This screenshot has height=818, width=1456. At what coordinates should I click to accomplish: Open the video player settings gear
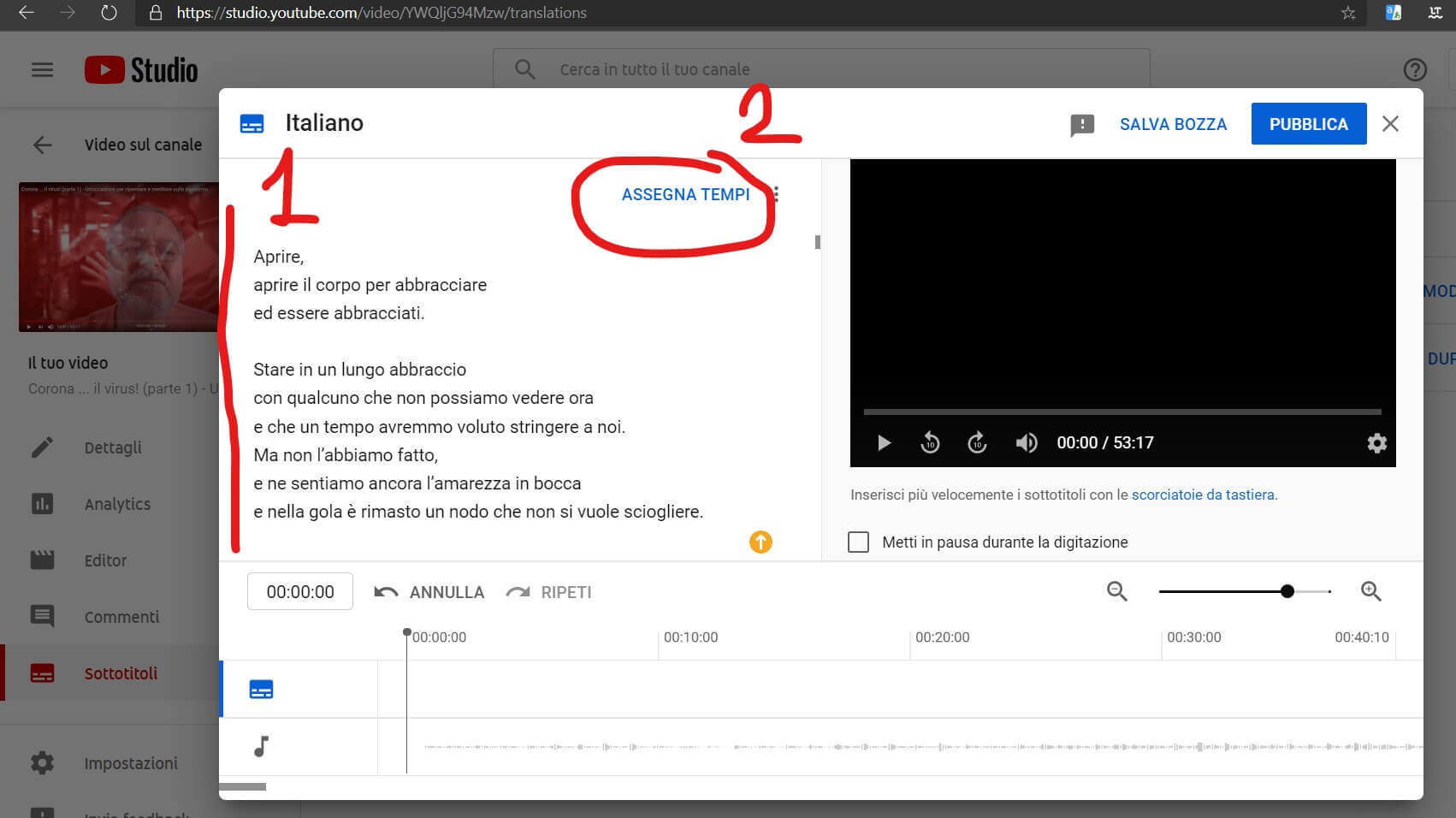click(x=1376, y=442)
